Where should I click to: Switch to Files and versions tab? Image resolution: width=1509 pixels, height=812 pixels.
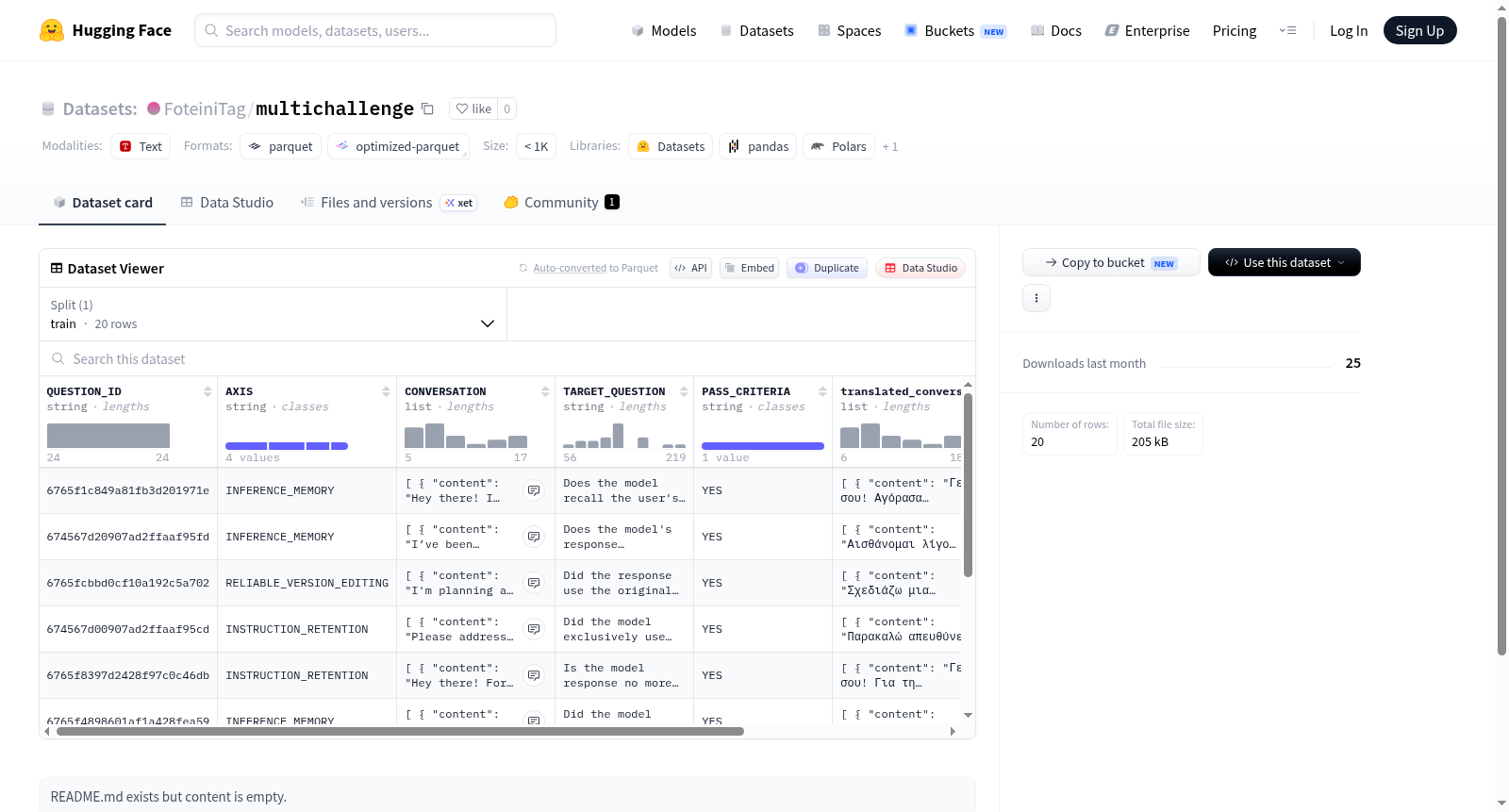pos(388,202)
